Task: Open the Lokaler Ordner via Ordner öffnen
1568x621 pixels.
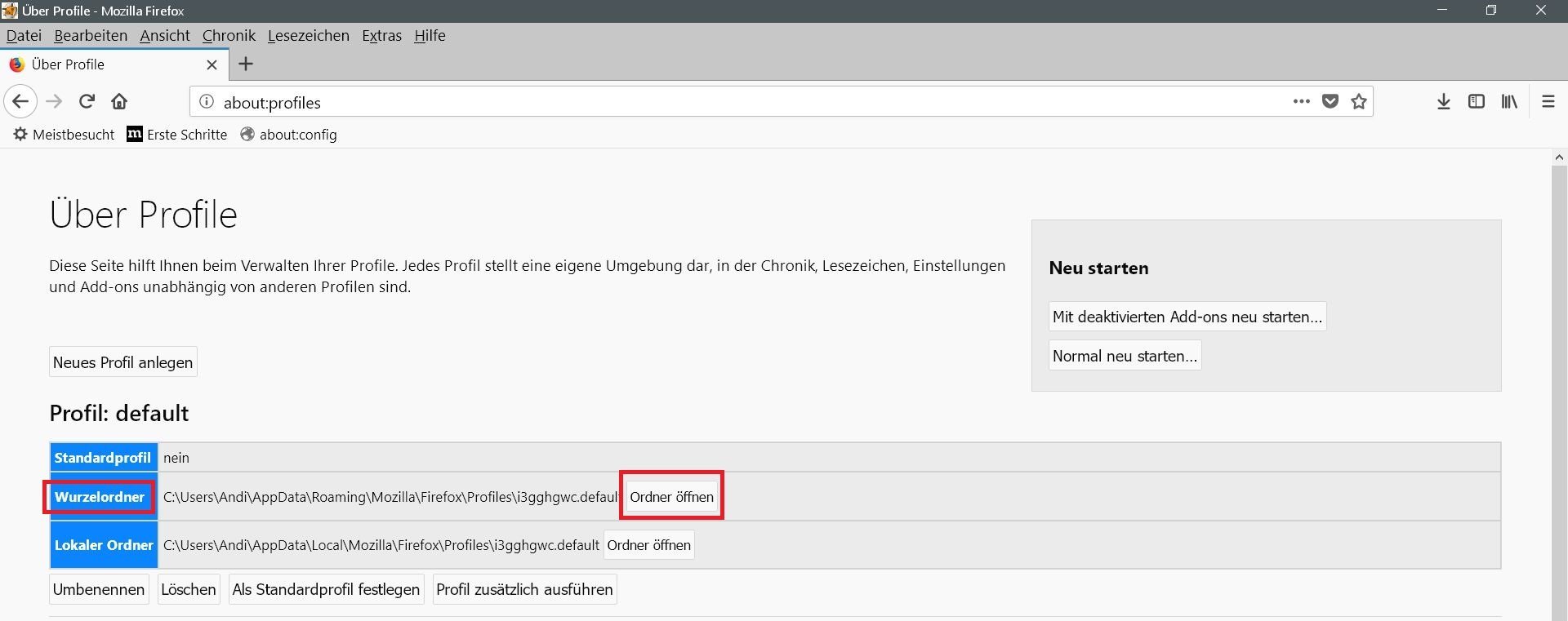Action: 649,545
